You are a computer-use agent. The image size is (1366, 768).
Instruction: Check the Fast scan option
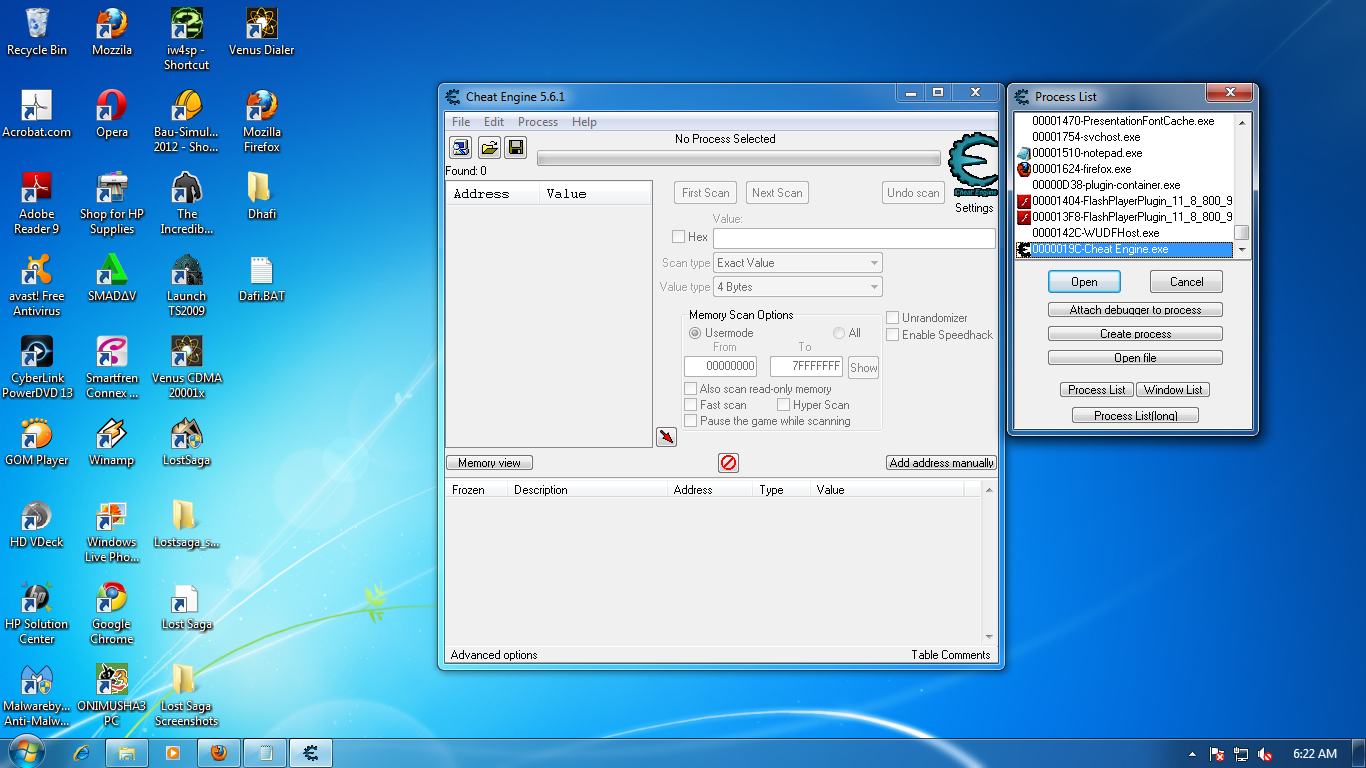[x=690, y=405]
